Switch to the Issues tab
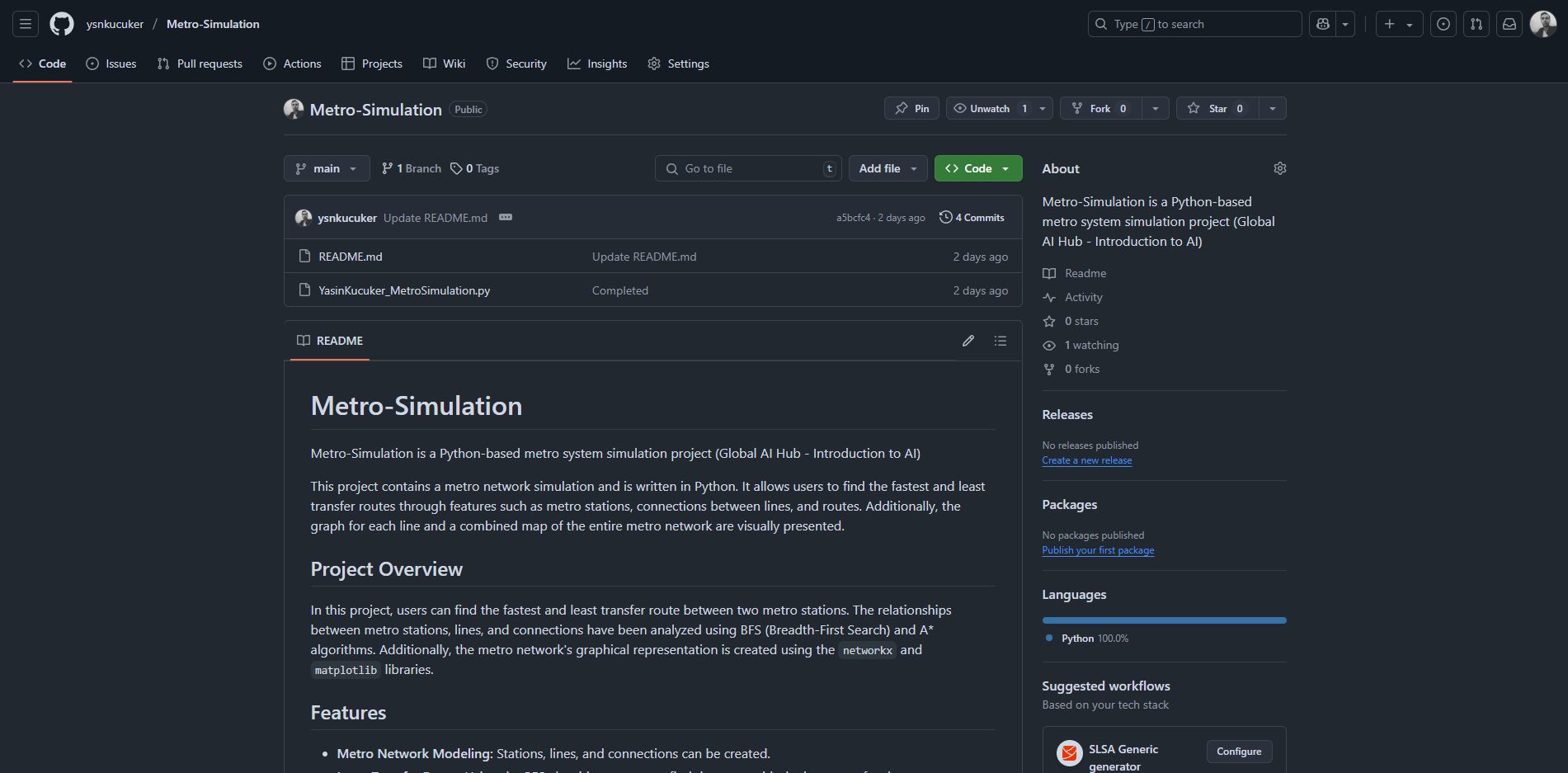The height and width of the screenshot is (773, 1568). click(x=111, y=64)
